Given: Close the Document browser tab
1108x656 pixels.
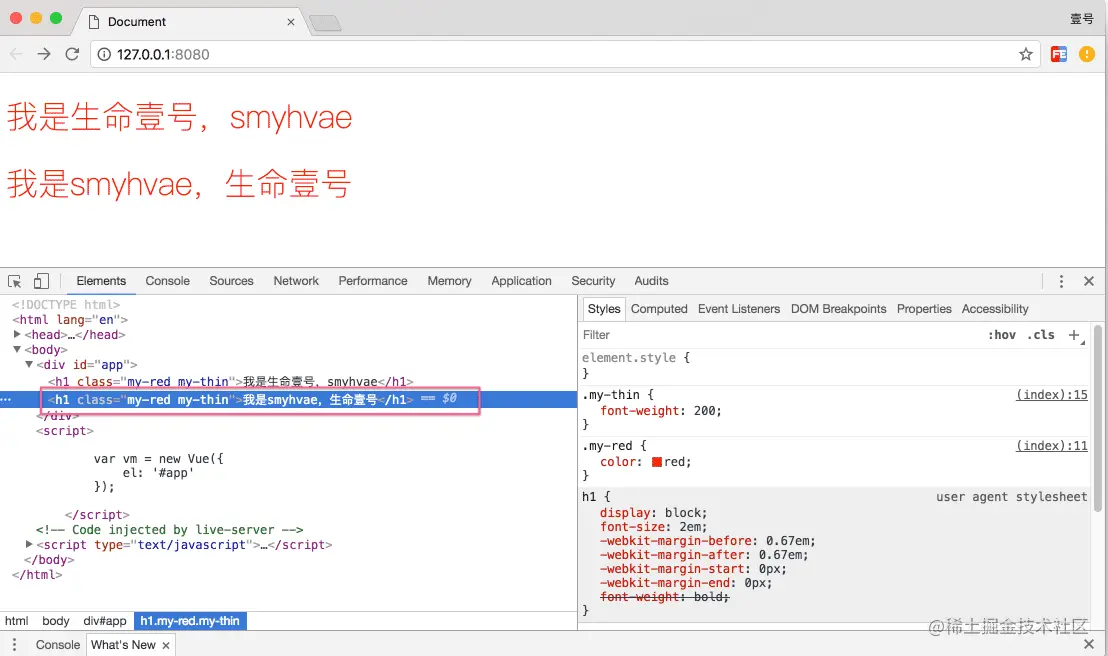Looking at the screenshot, I should click(290, 22).
